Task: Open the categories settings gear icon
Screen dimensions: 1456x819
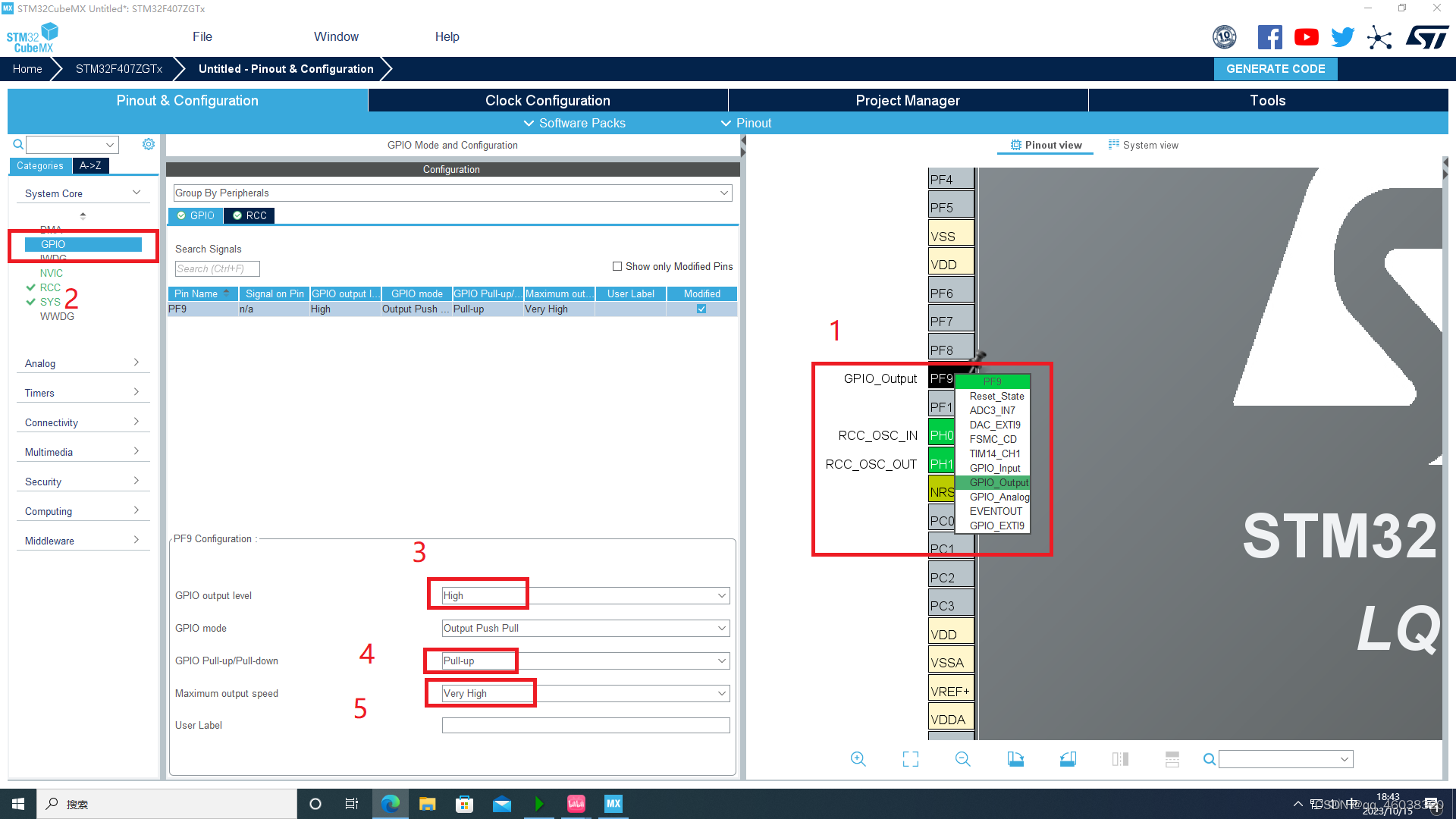Action: click(x=149, y=144)
